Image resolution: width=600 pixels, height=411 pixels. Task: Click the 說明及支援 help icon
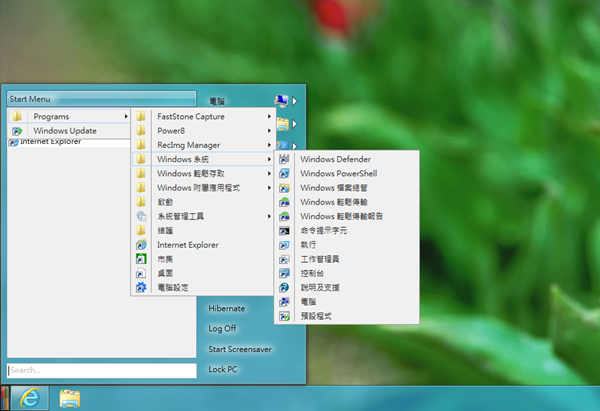click(284, 287)
